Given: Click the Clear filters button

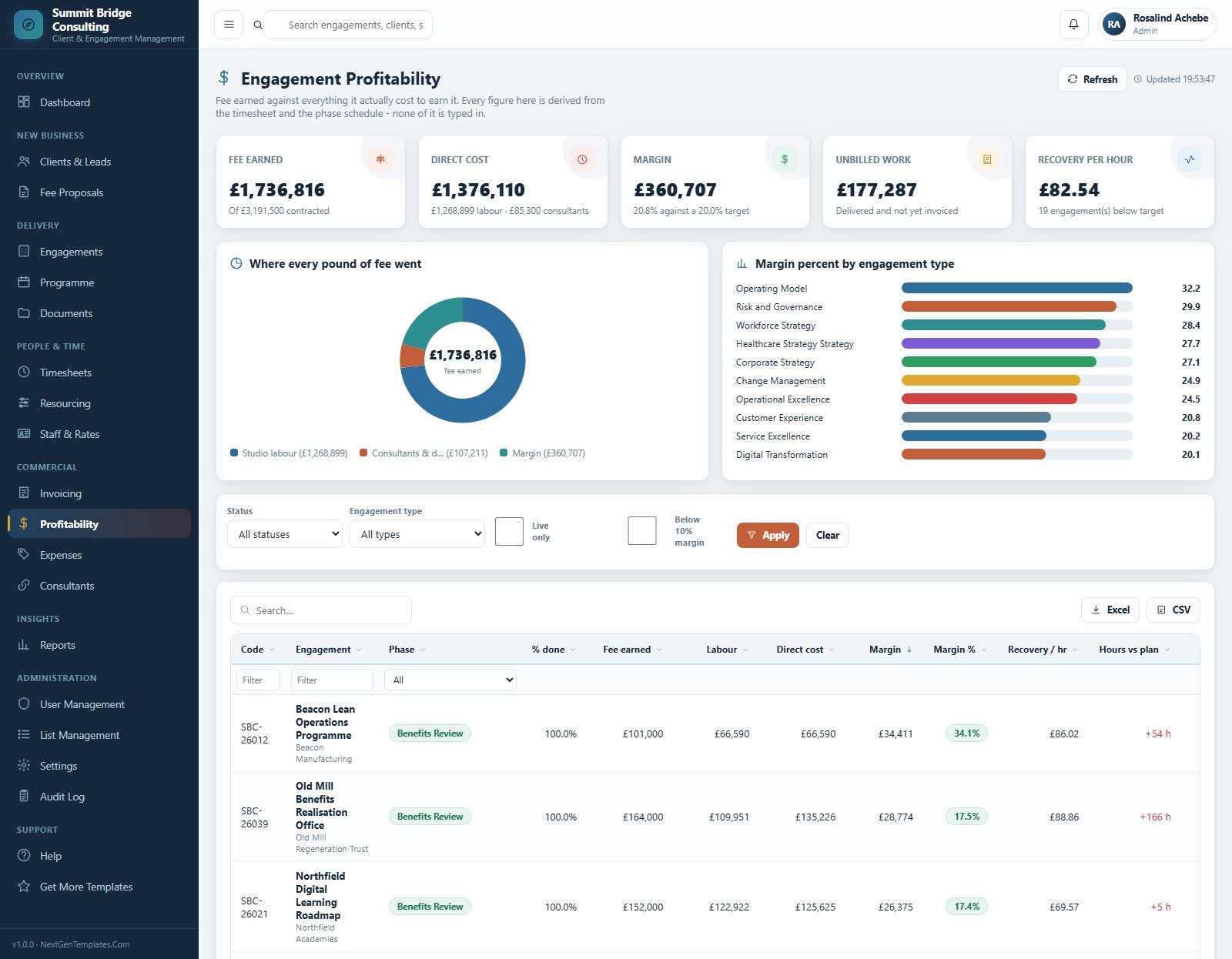Looking at the screenshot, I should click(x=828, y=535).
